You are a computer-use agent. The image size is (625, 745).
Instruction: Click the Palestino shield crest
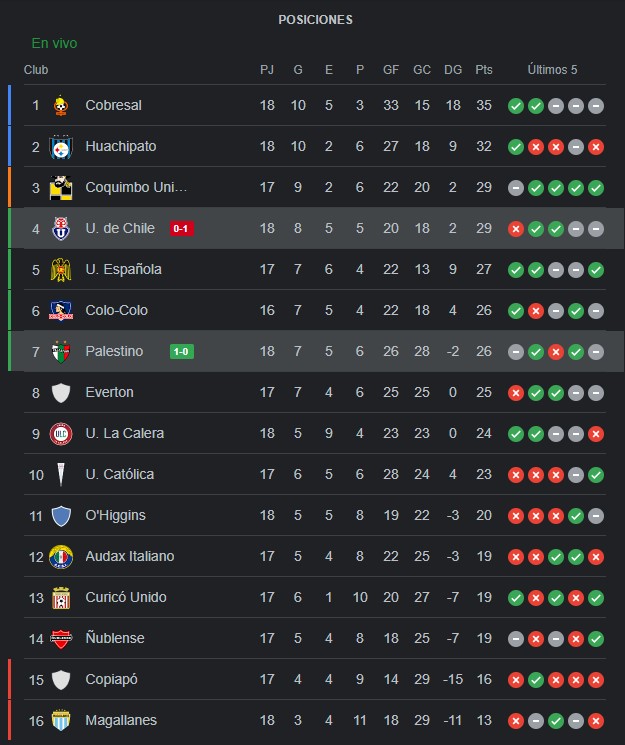(x=61, y=352)
